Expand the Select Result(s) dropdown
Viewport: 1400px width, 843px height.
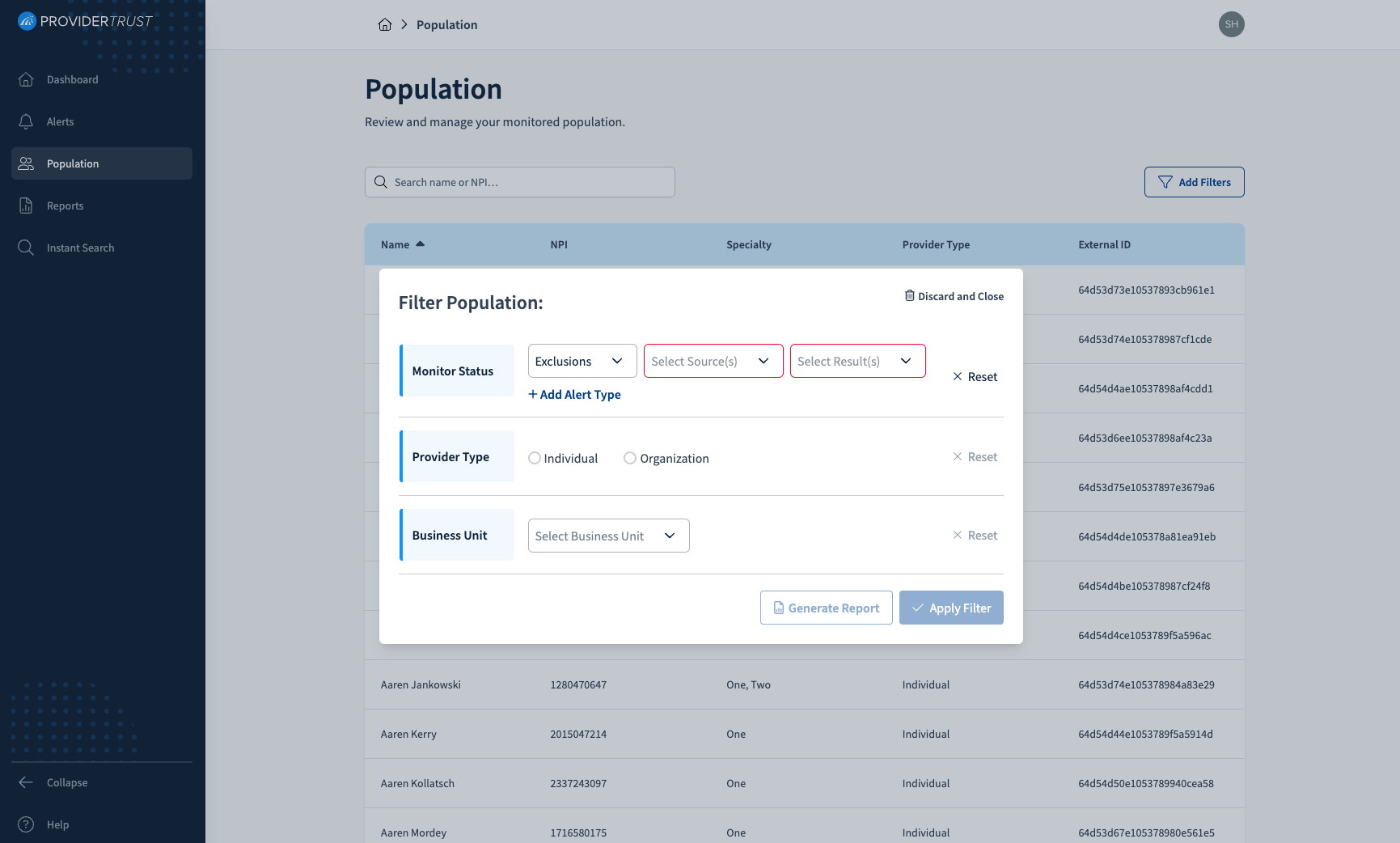[857, 361]
